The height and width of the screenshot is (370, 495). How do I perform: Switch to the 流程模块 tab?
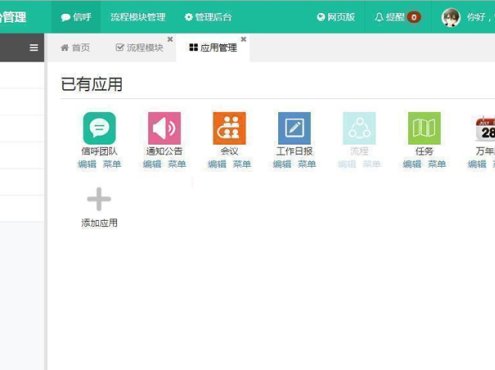[x=139, y=48]
